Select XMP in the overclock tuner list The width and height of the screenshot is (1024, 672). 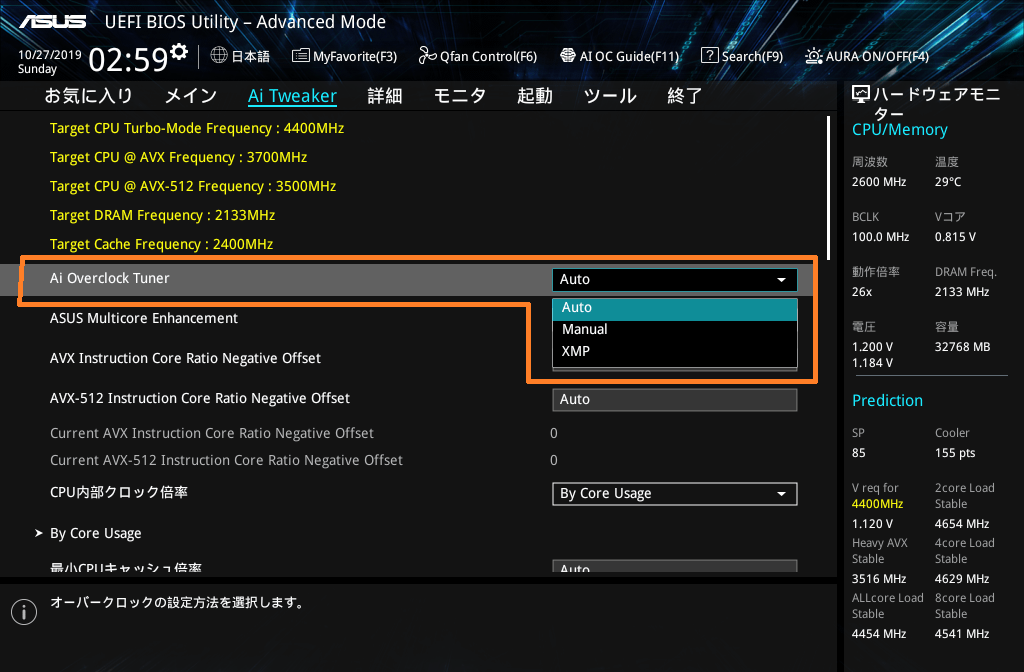575,351
